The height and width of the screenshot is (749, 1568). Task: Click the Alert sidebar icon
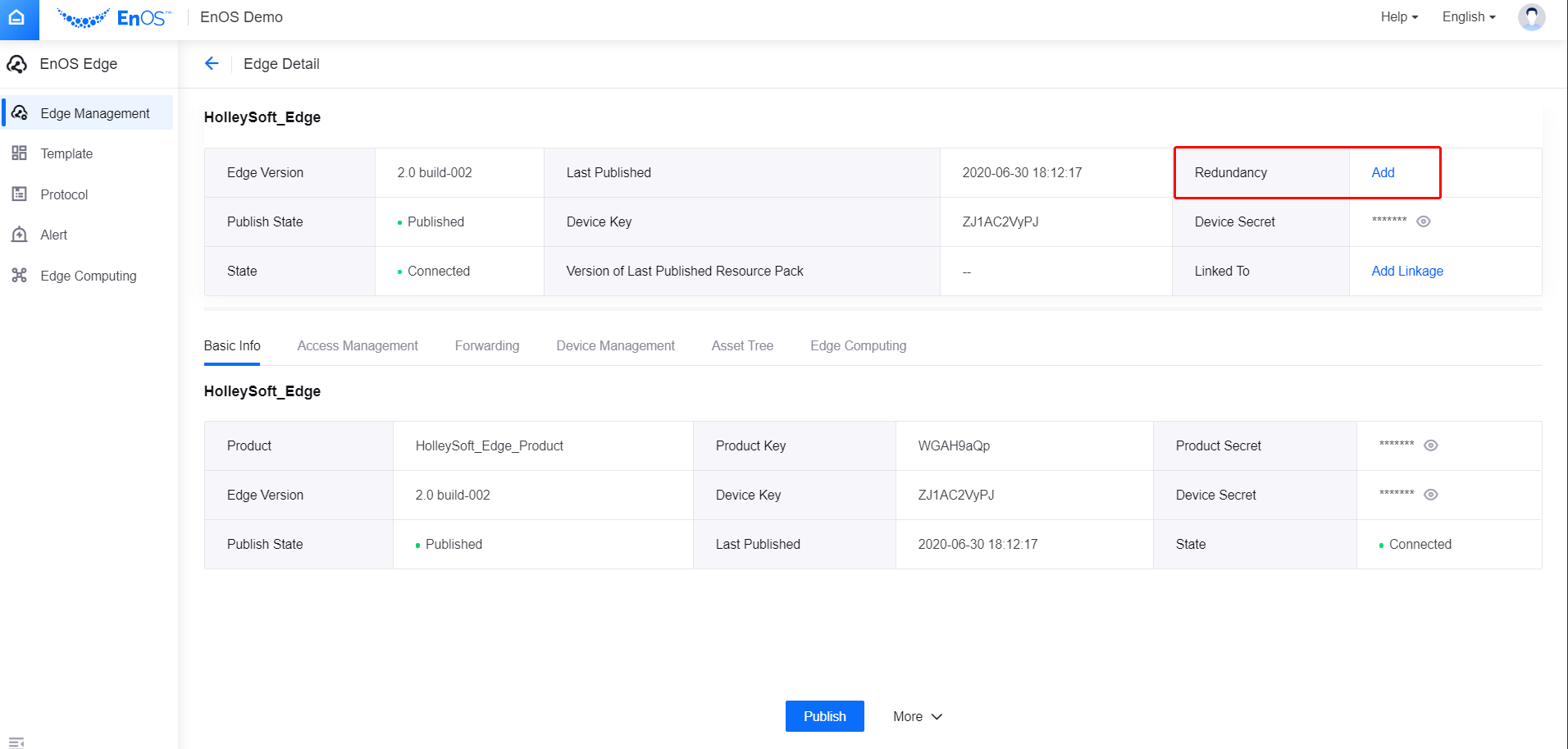click(x=20, y=235)
